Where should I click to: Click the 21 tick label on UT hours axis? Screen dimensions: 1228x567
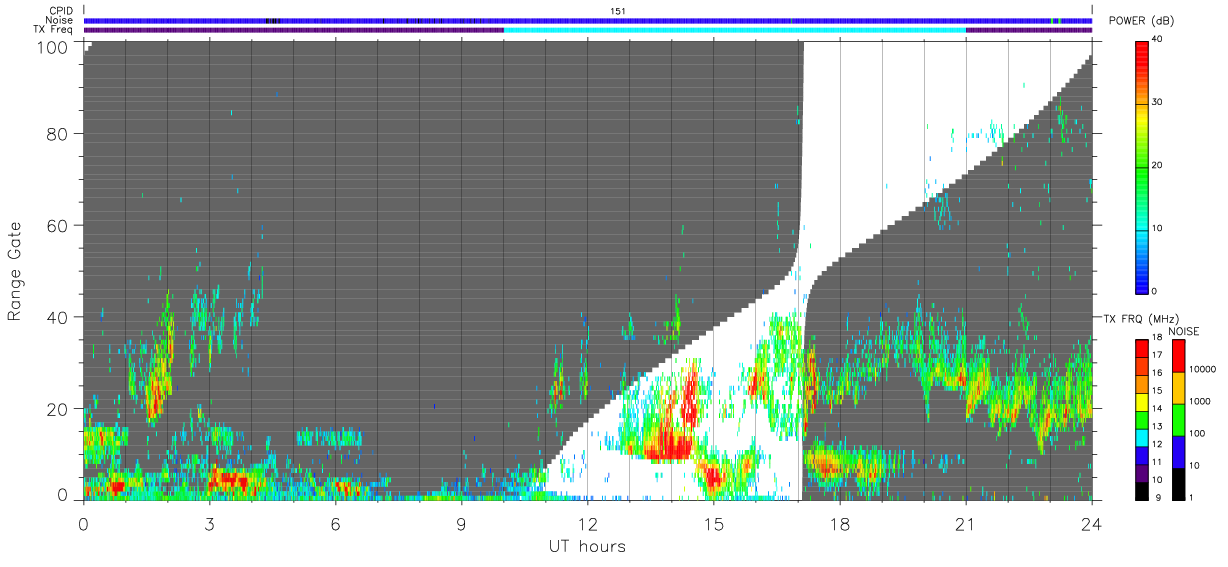coord(965,523)
